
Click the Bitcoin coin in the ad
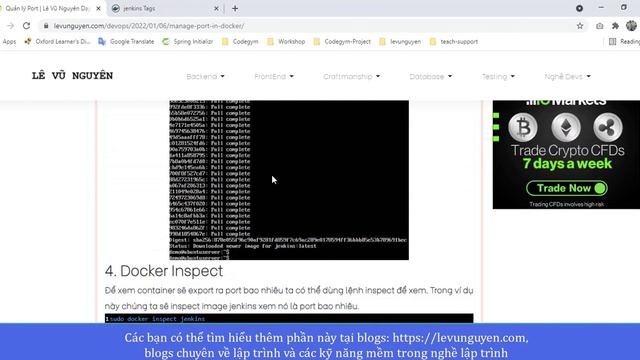523,127
